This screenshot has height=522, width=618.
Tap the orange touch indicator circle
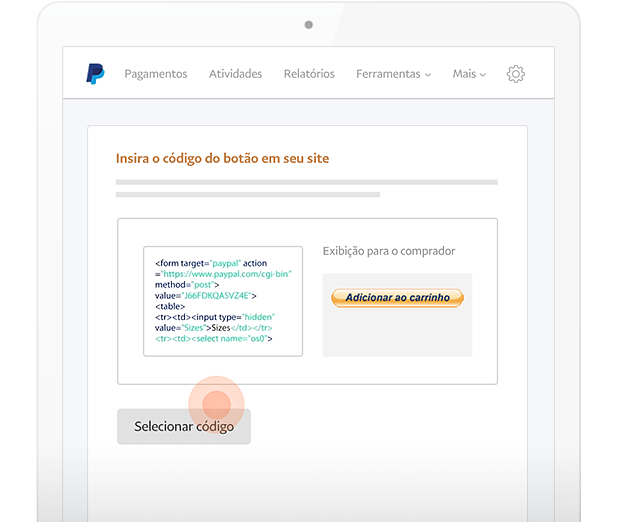point(216,403)
